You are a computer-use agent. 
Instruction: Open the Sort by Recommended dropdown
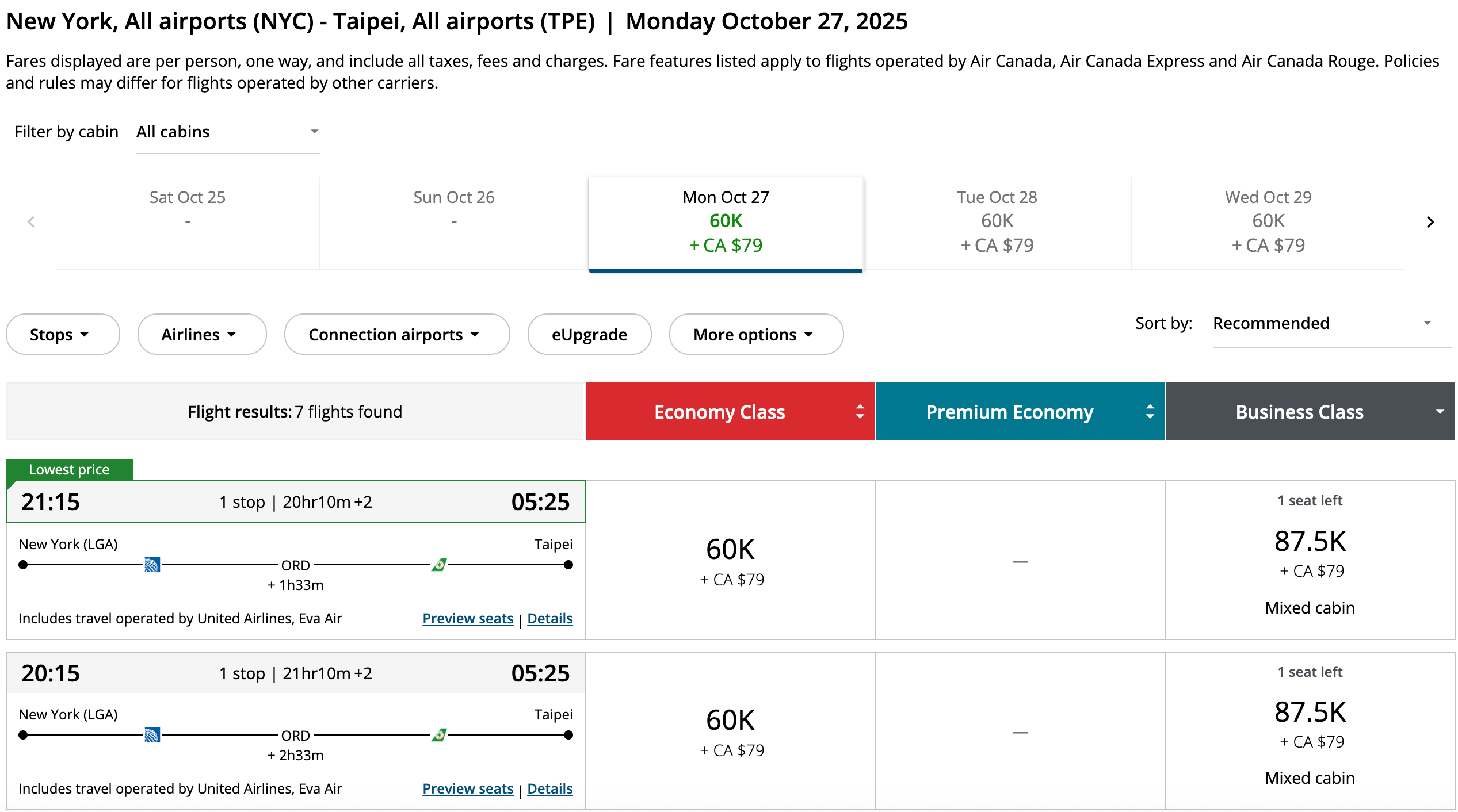point(1322,324)
